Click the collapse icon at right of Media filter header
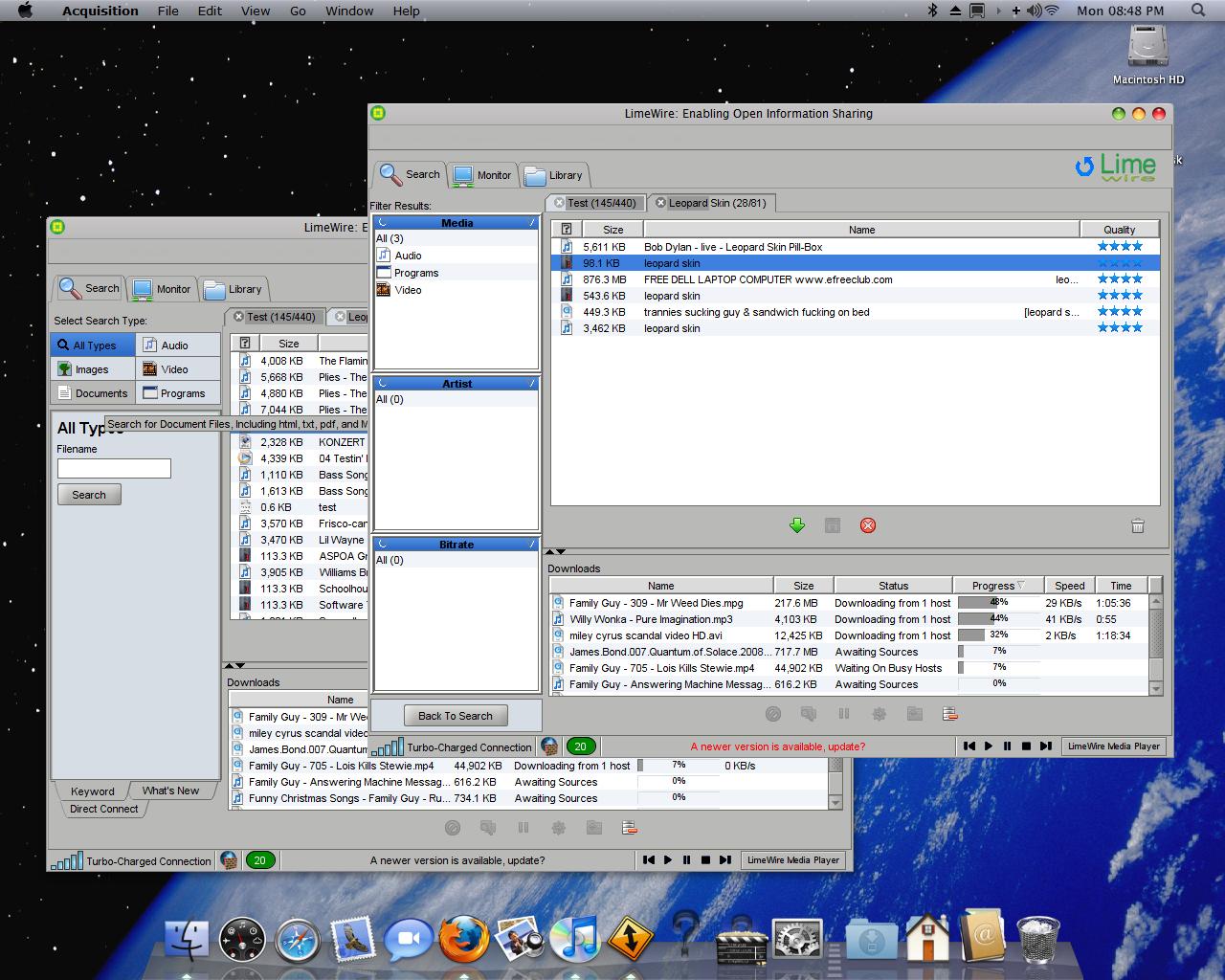Image resolution: width=1225 pixels, height=980 pixels. (x=532, y=223)
